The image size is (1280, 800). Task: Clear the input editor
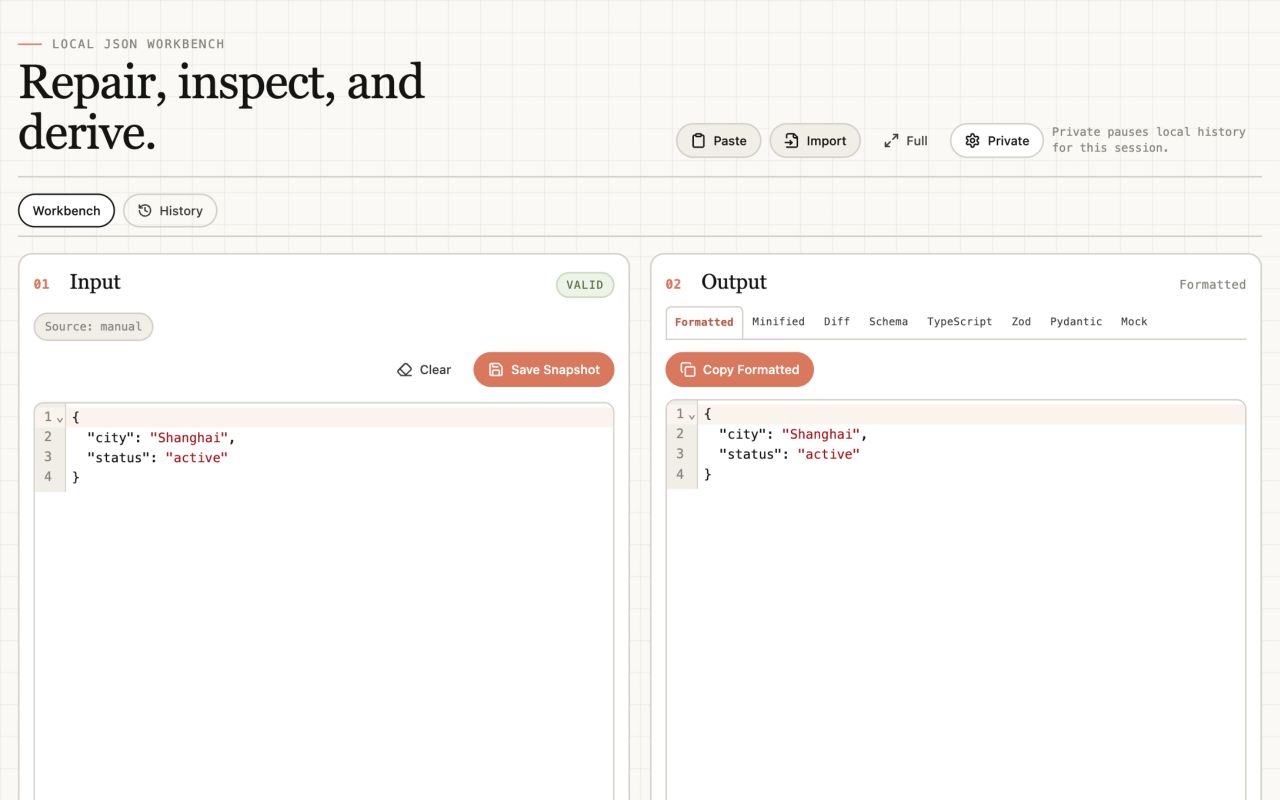coord(424,369)
